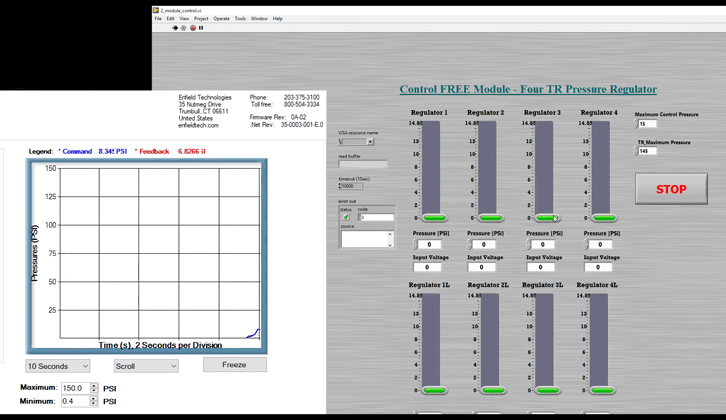Image resolution: width=726 pixels, height=420 pixels.
Task: Click the Run Continuously toolbar icon
Action: coord(183,28)
